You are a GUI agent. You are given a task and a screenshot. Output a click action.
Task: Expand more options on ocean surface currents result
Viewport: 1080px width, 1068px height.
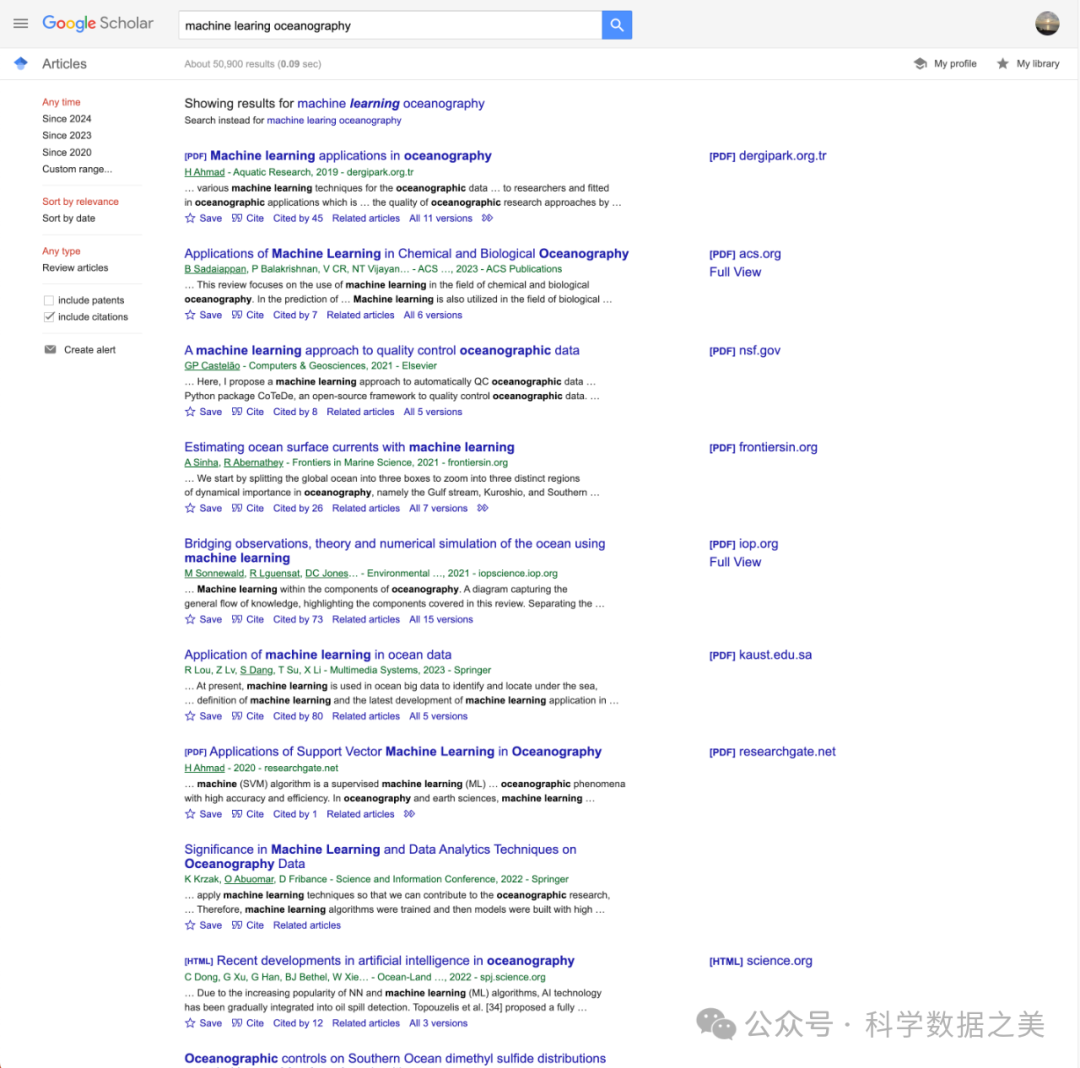click(x=483, y=508)
